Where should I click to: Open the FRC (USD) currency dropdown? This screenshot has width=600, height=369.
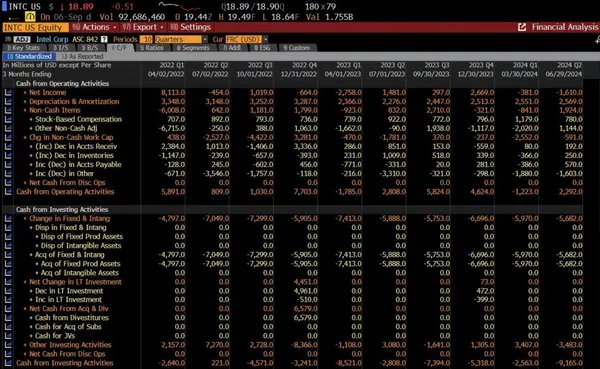pos(246,39)
